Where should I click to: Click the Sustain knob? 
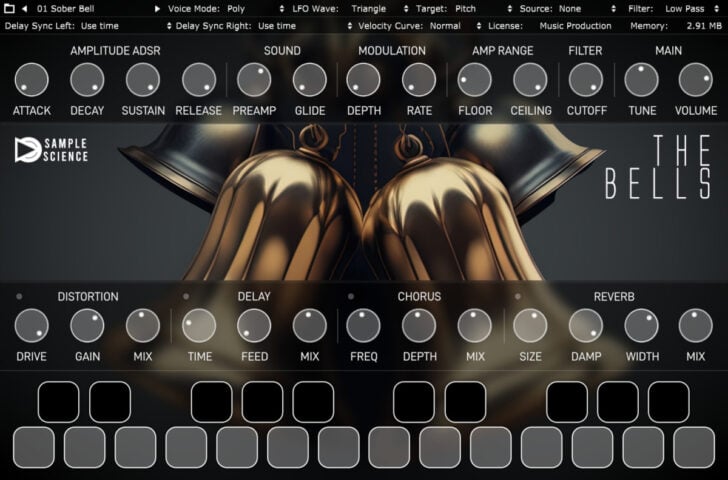[143, 80]
